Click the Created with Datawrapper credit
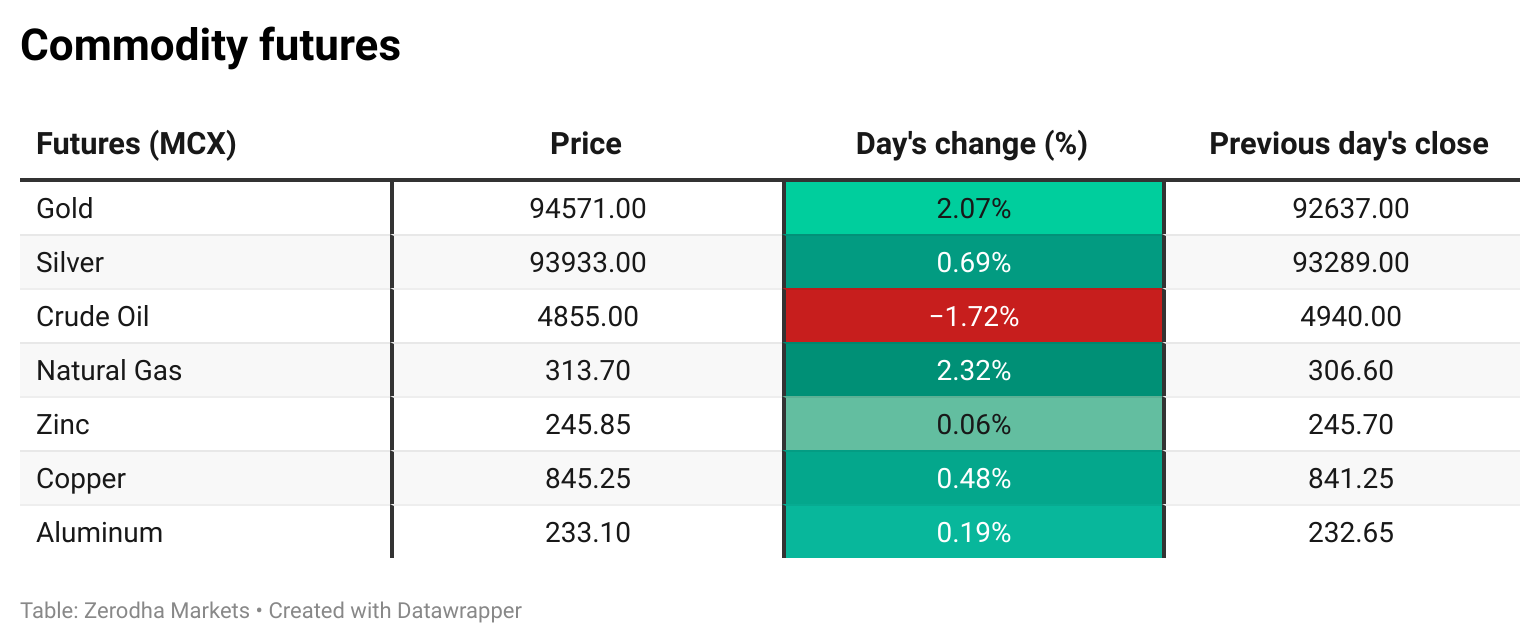 point(395,610)
